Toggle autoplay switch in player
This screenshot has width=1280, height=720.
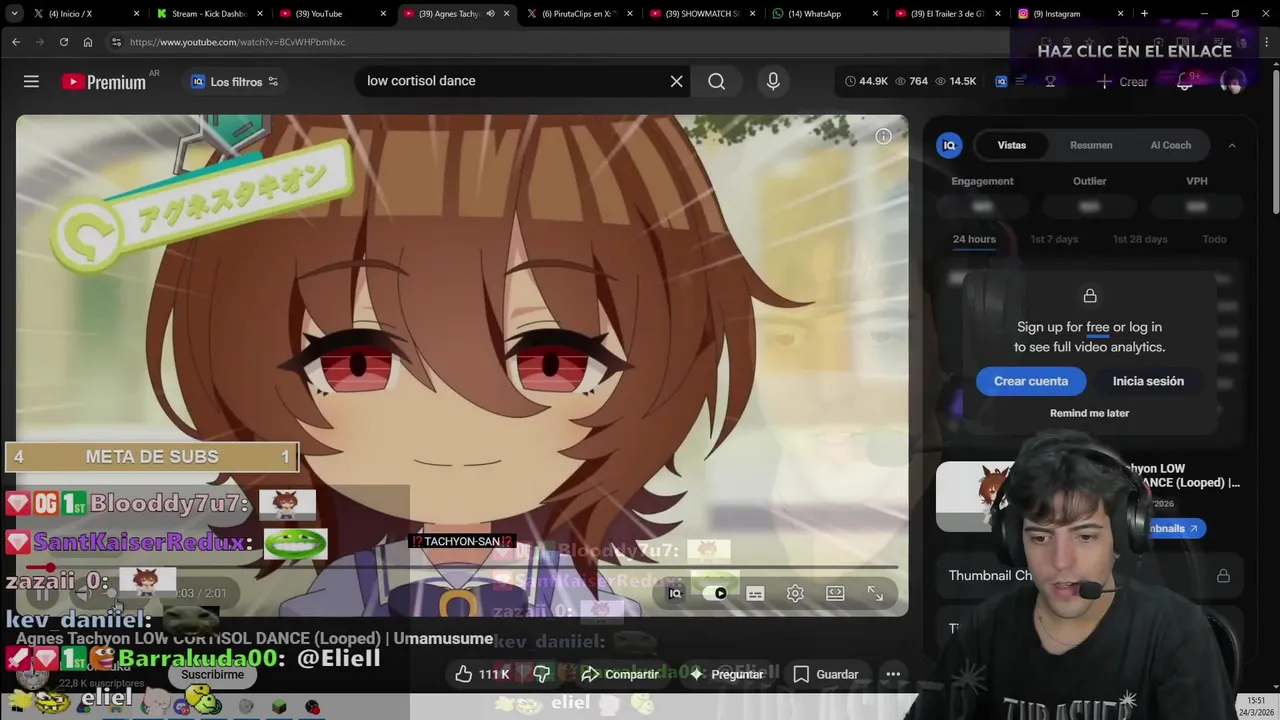tap(715, 593)
